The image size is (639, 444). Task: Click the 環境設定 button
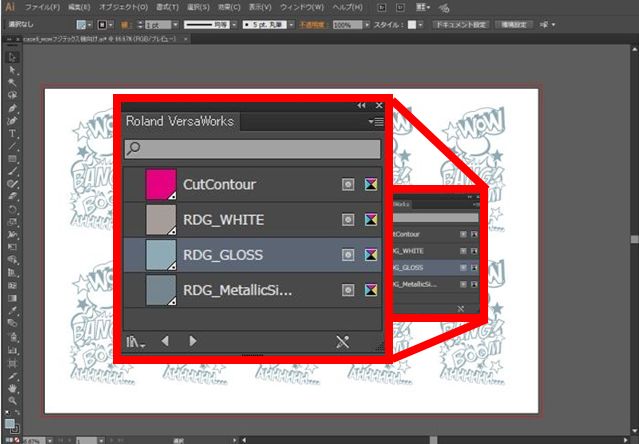coord(513,25)
